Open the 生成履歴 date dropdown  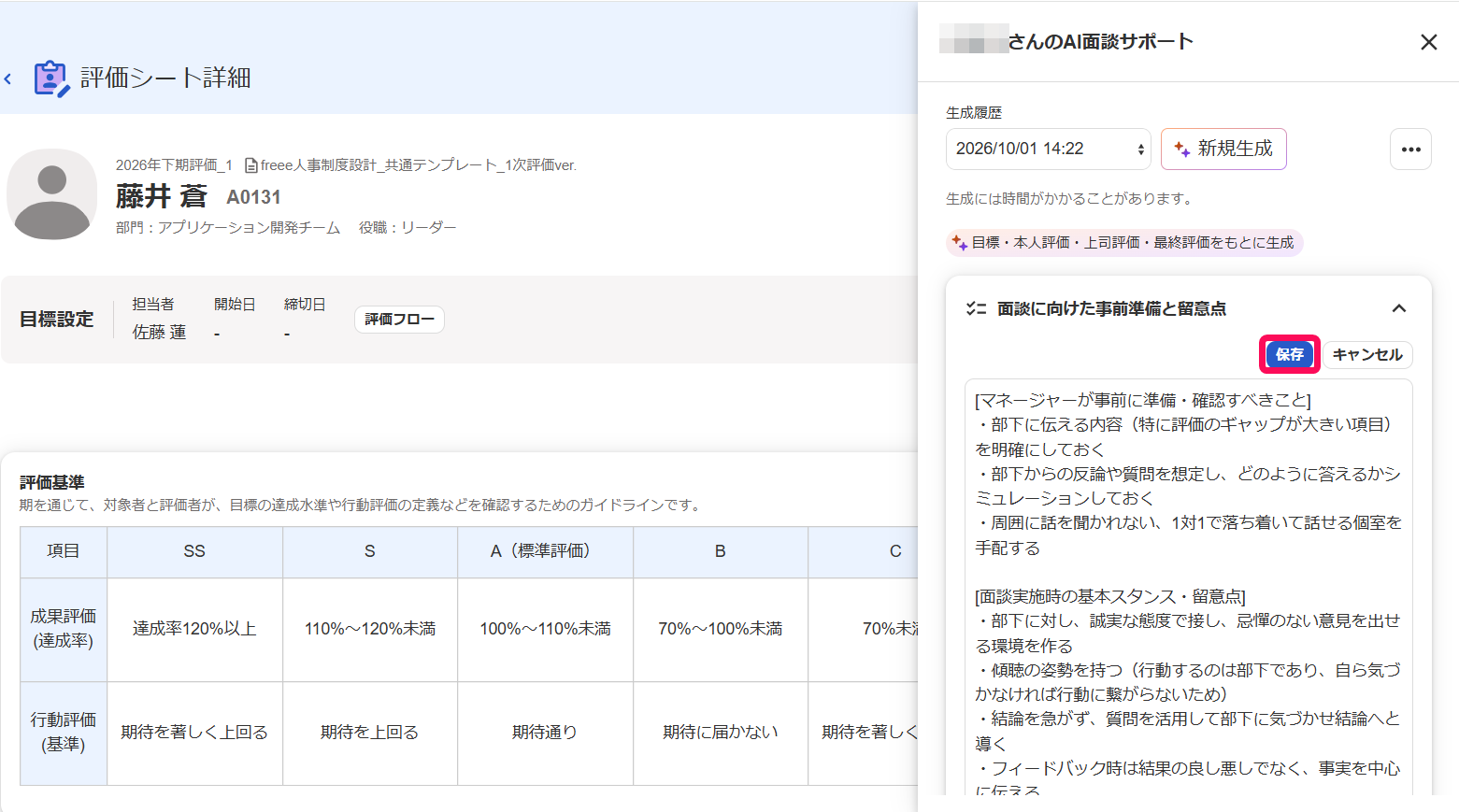point(1048,149)
